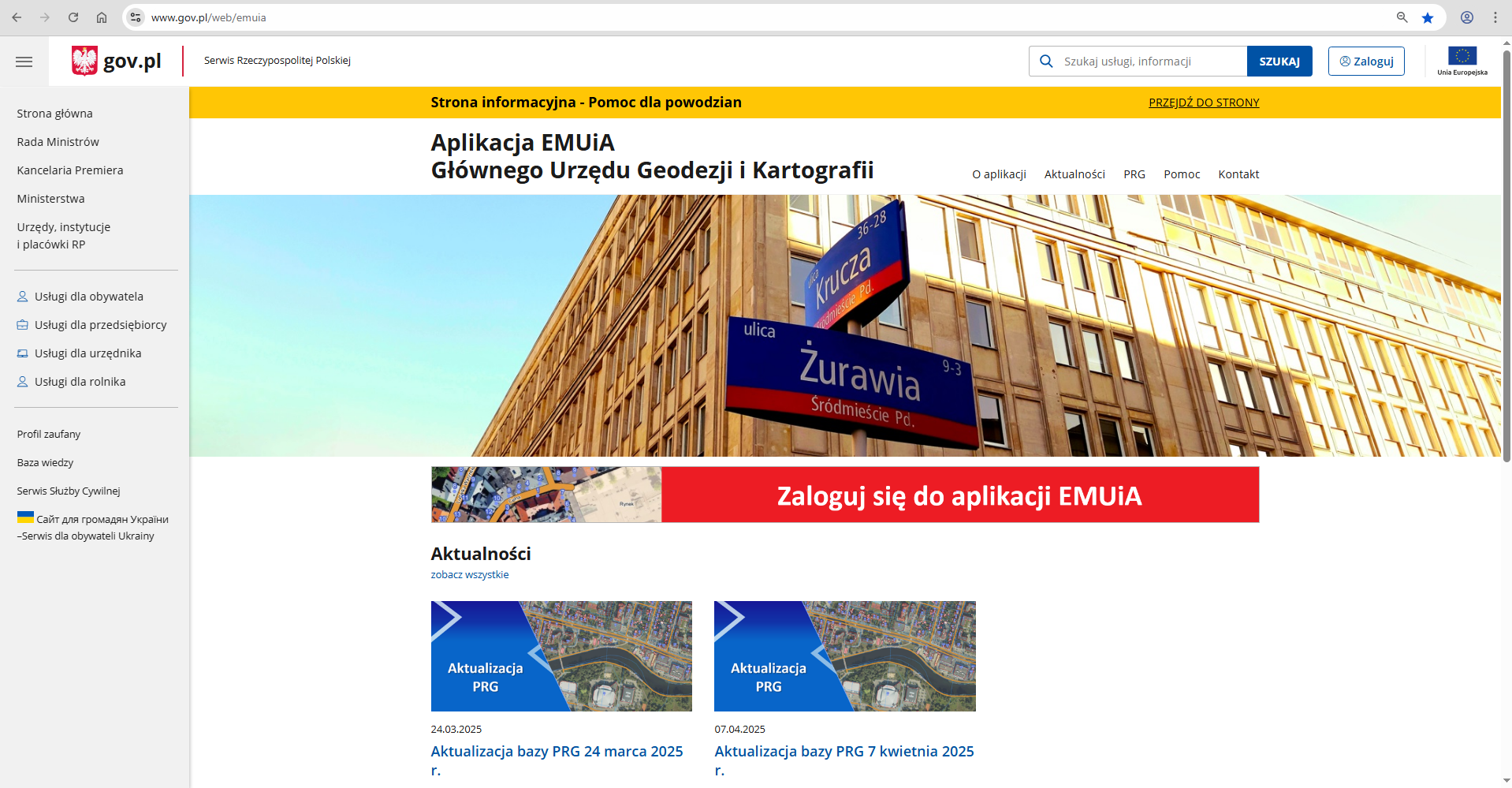The width and height of the screenshot is (1512, 788).
Task: Click the browser reload icon
Action: [73, 17]
